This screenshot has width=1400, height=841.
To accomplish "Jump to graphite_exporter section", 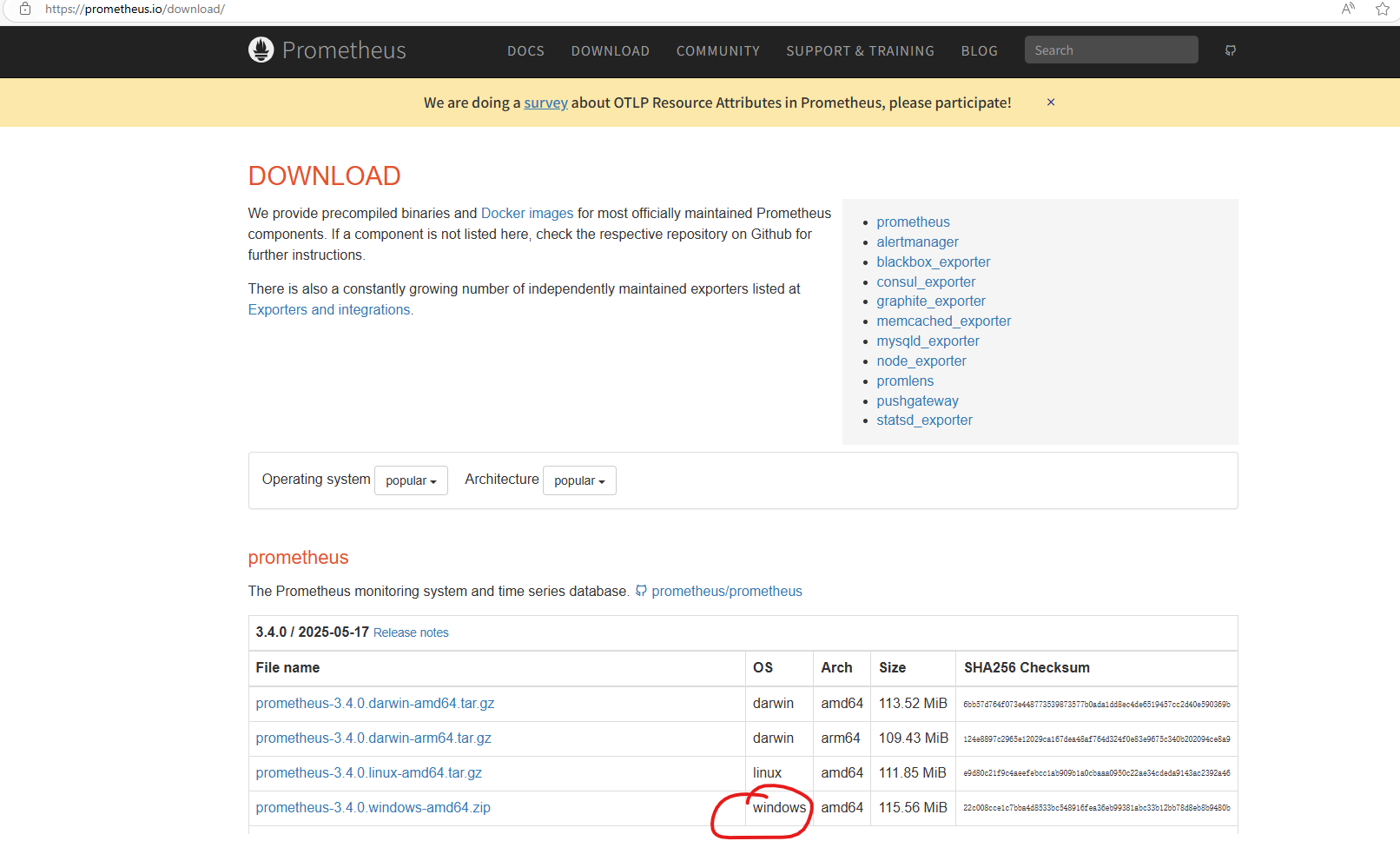I will (x=931, y=301).
